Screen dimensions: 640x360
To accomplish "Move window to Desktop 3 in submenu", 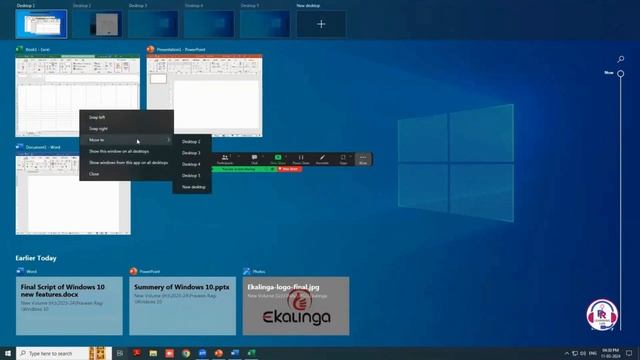I will [192, 153].
